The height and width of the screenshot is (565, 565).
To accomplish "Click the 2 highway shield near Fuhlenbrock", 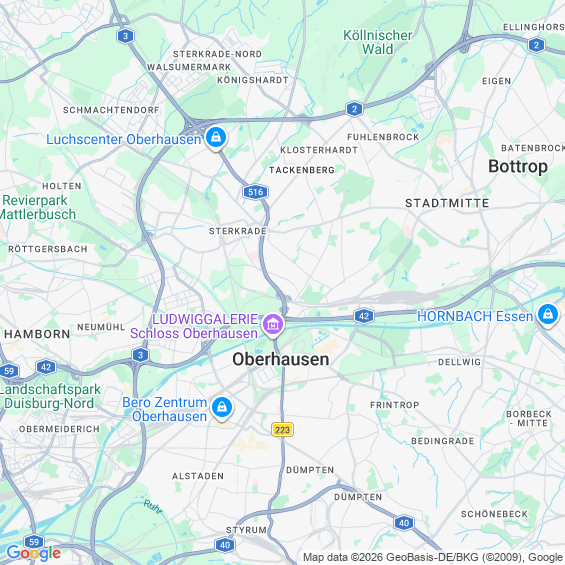I will pos(354,109).
